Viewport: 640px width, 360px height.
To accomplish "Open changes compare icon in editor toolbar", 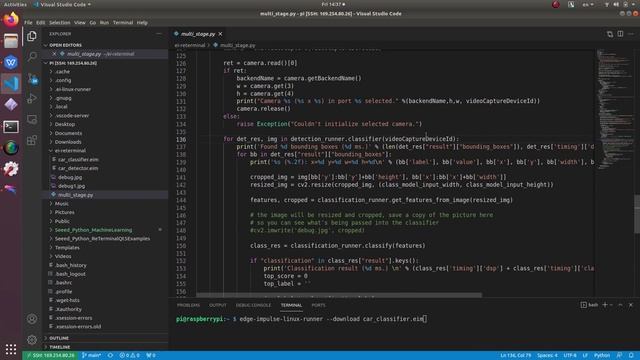I will pos(610,34).
